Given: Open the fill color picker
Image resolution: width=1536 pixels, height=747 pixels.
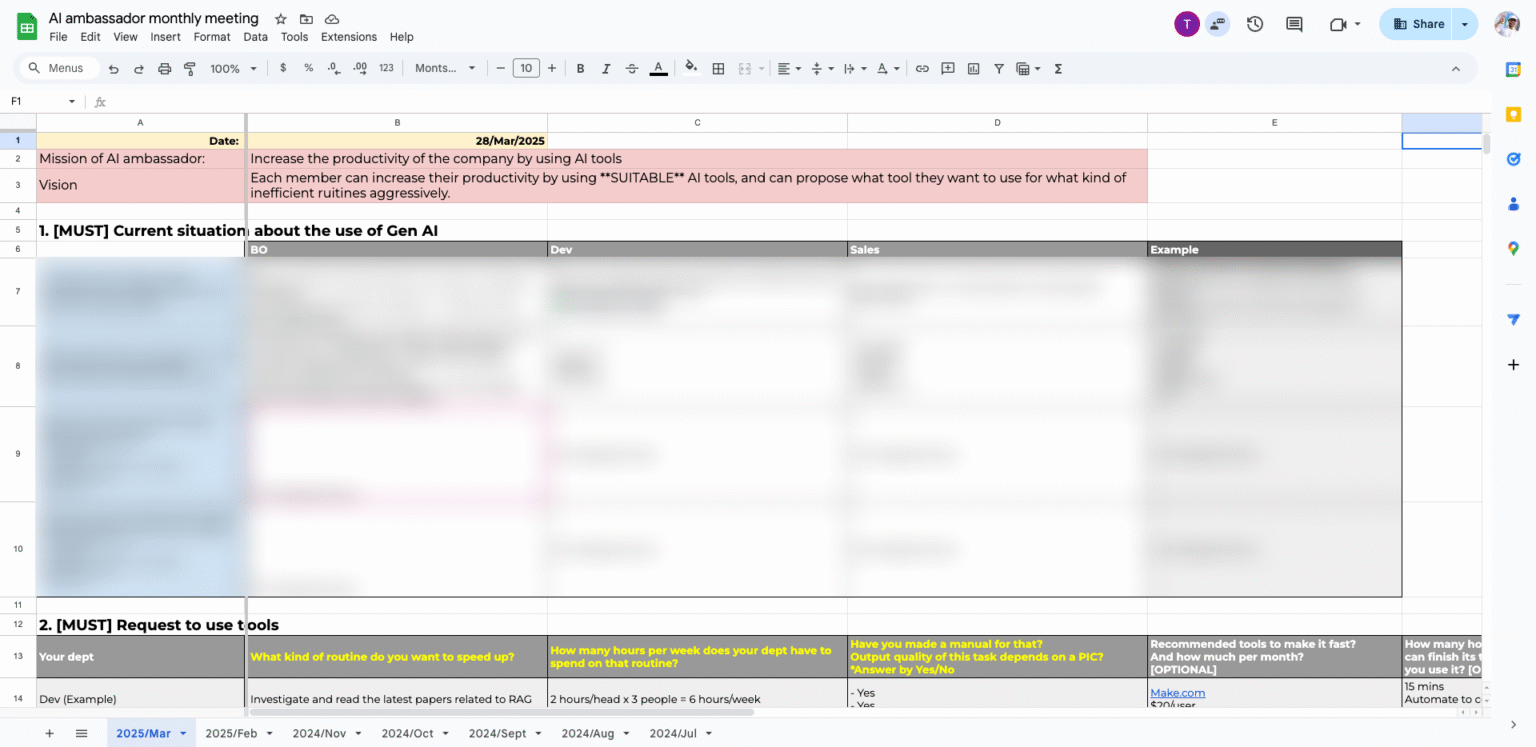Looking at the screenshot, I should point(691,68).
